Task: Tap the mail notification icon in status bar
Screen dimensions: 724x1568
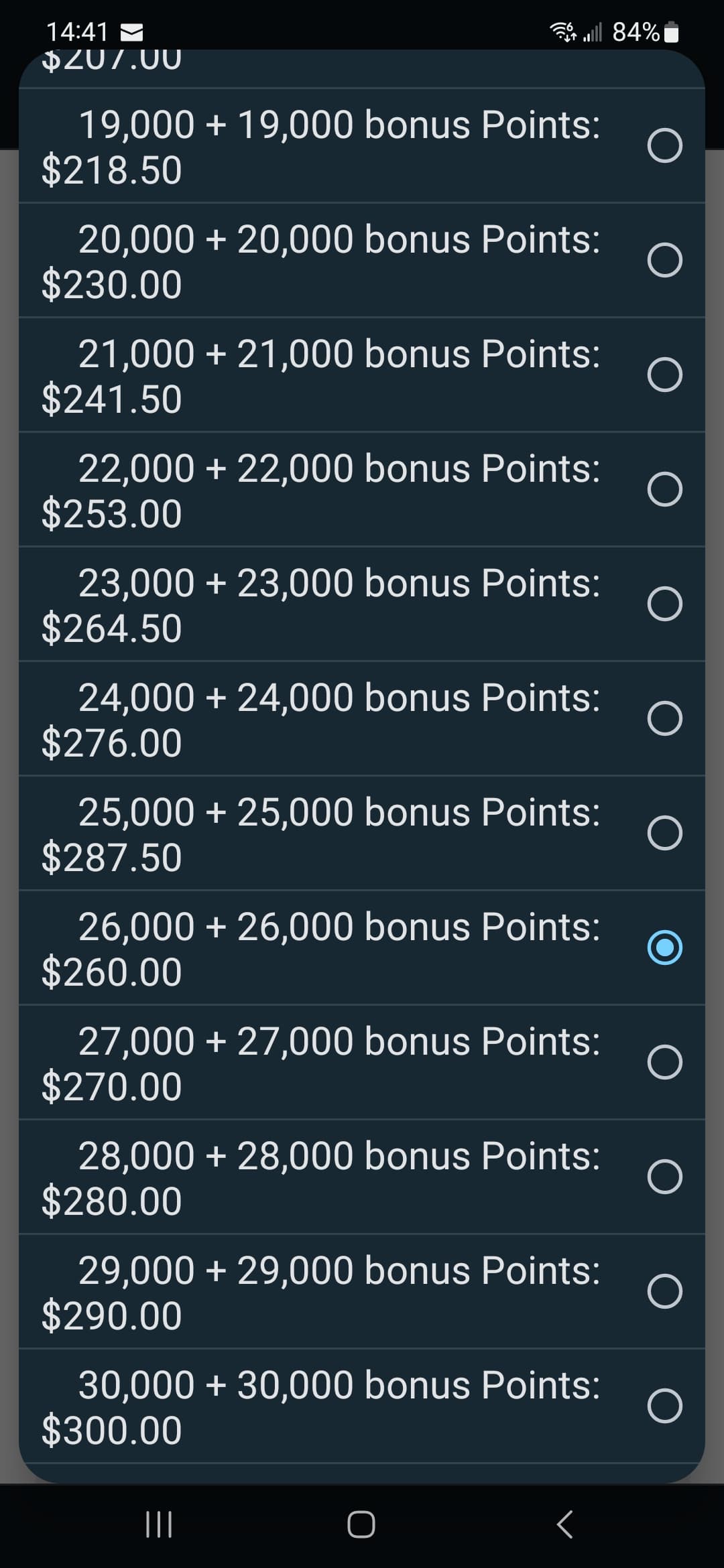Action: click(x=129, y=31)
